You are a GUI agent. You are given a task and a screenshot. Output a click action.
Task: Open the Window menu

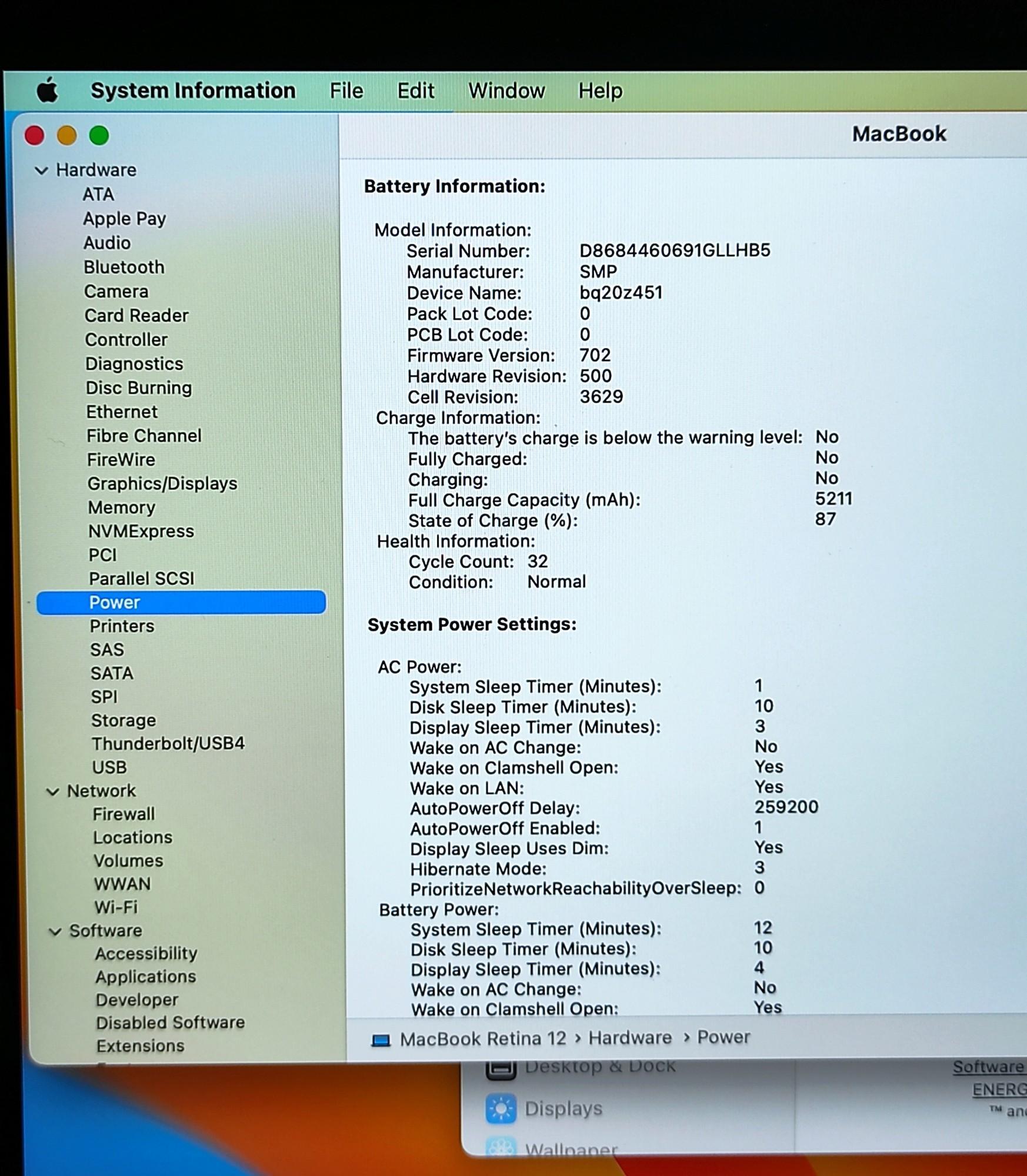pyautogui.click(x=506, y=91)
